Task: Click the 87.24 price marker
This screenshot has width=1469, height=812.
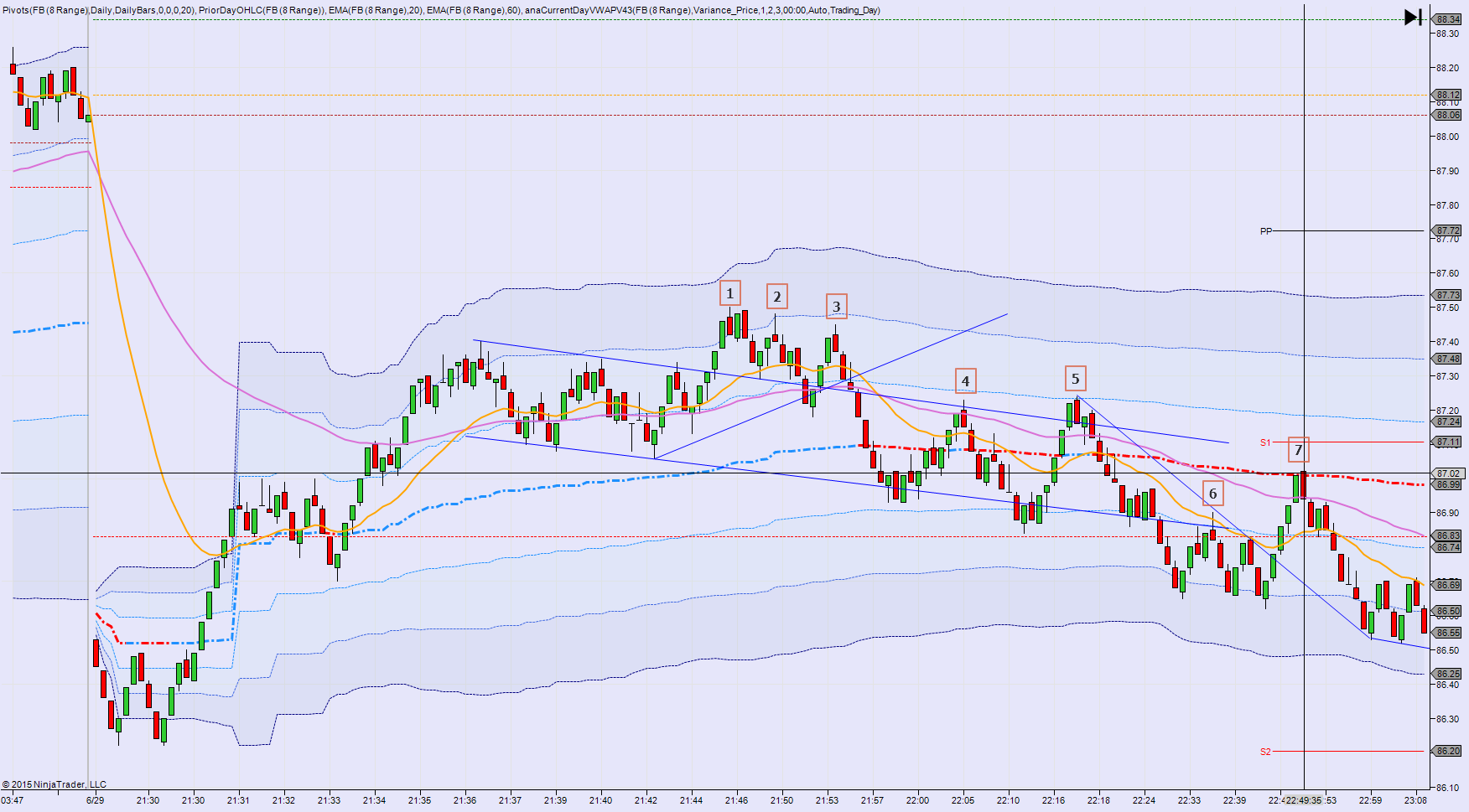Action: [1447, 422]
